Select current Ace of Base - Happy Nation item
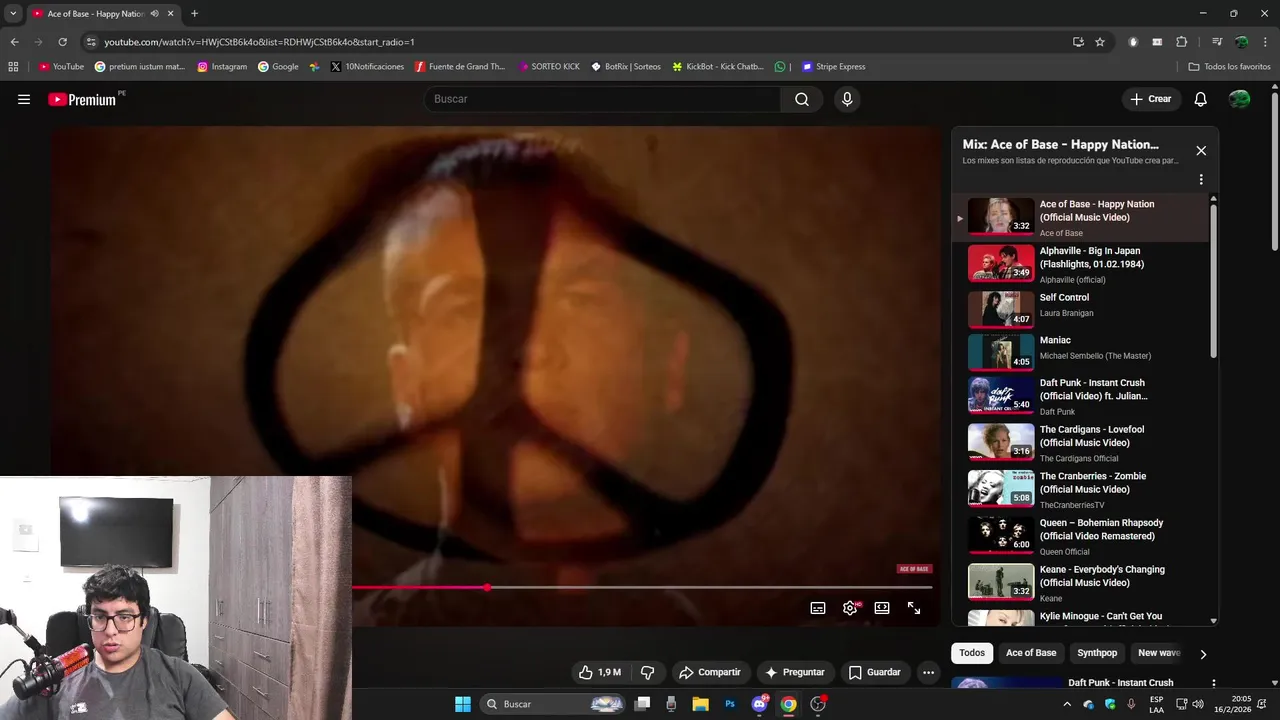This screenshot has width=1280, height=720. click(x=1080, y=218)
